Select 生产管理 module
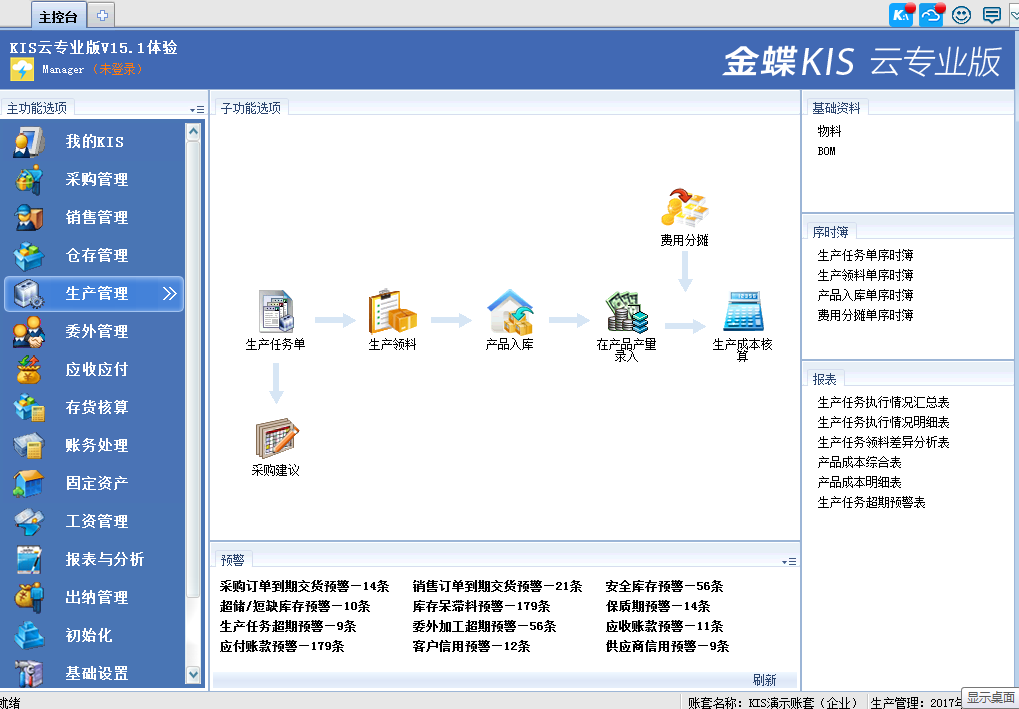This screenshot has height=709, width=1019. point(94,294)
